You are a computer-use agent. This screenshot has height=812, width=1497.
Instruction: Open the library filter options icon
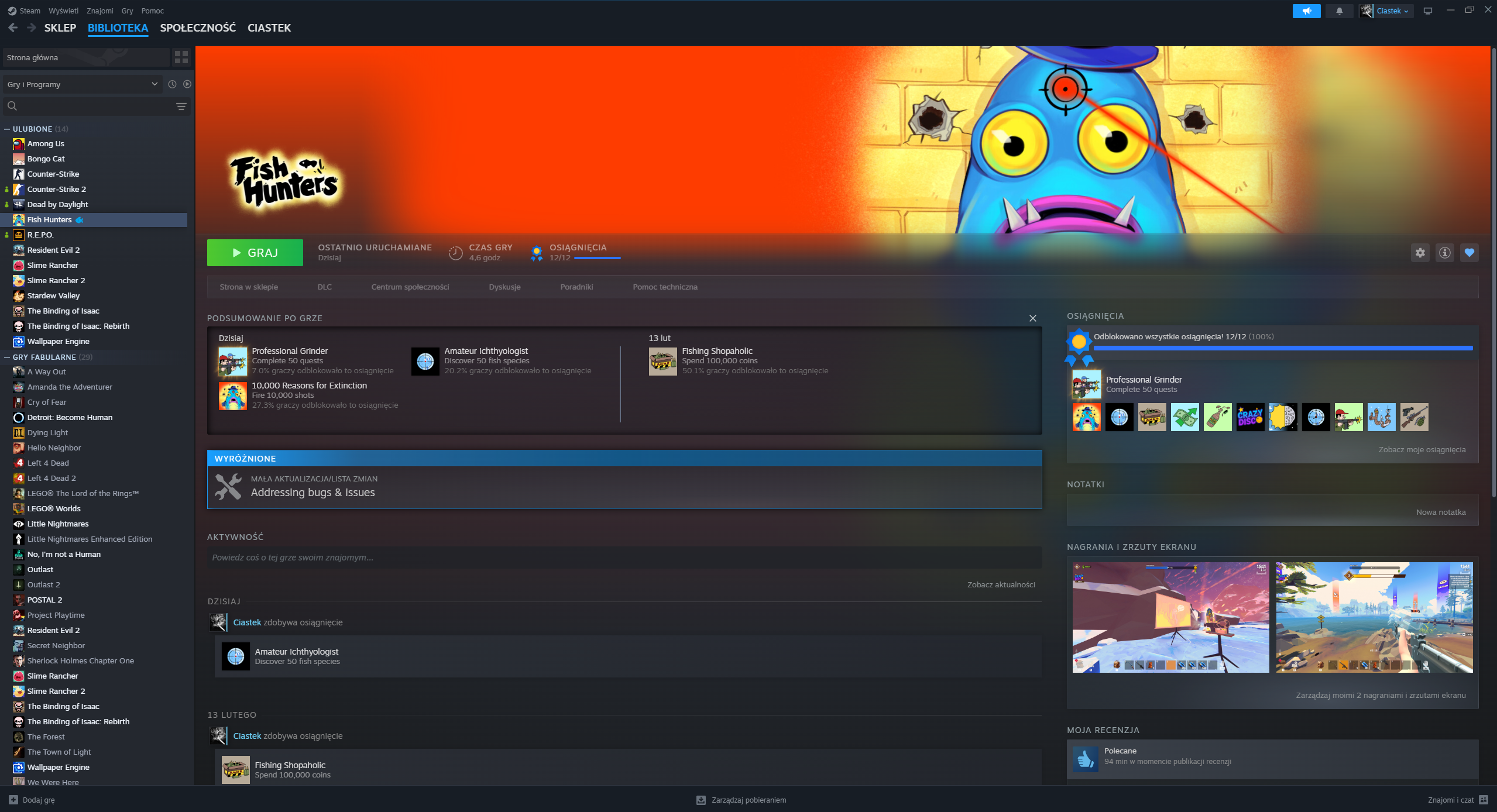(x=181, y=106)
